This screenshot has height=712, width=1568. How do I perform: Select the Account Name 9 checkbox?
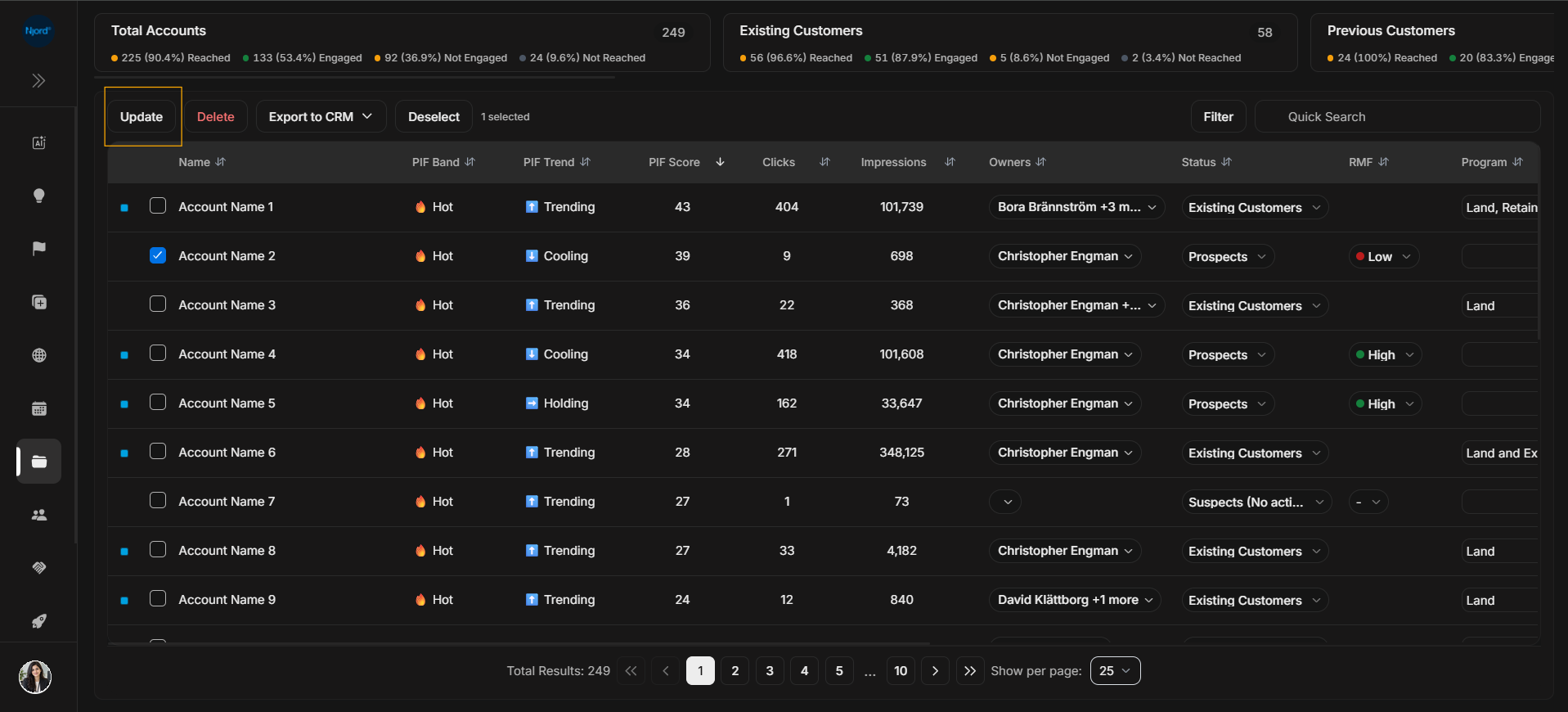(x=158, y=598)
